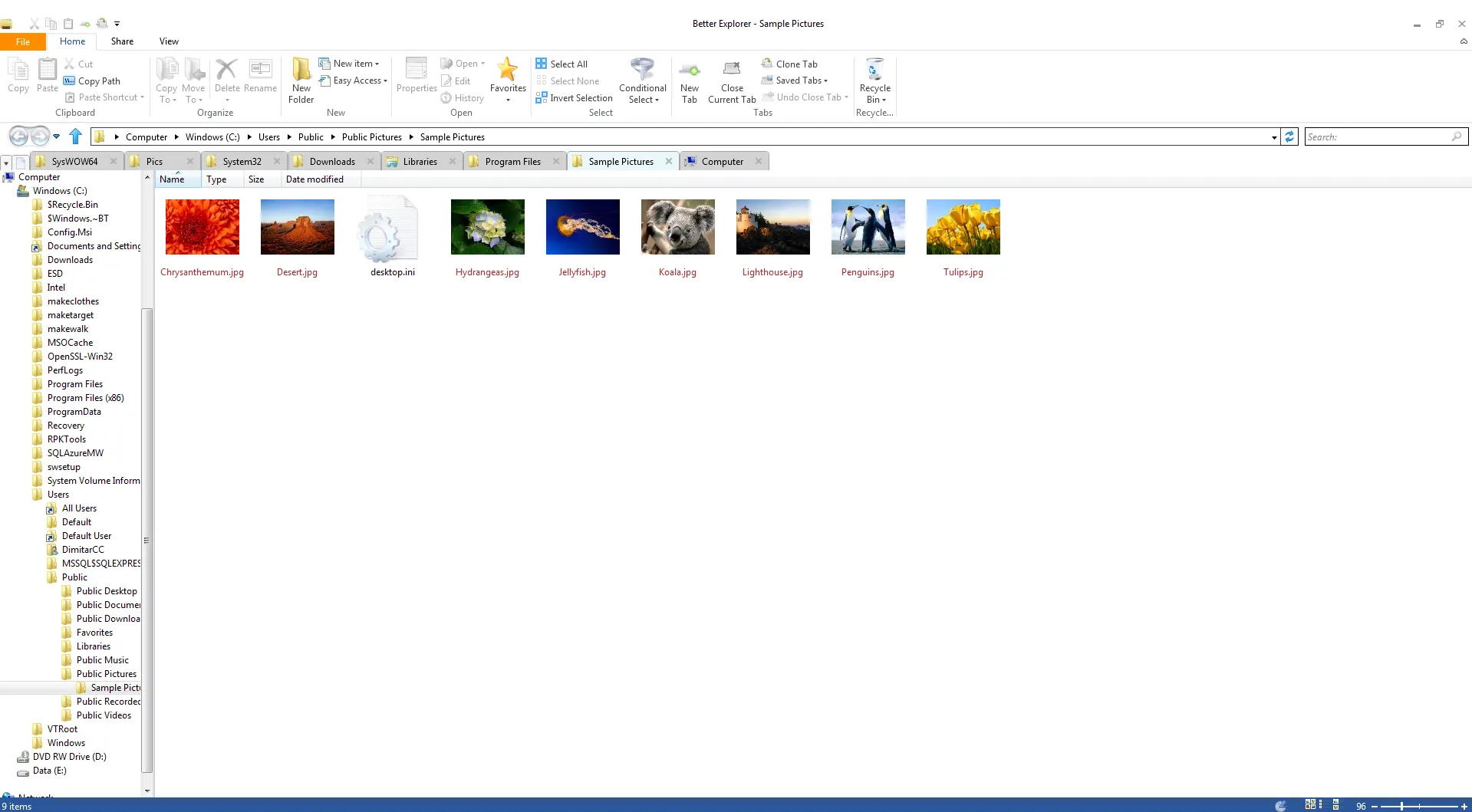Screen dimensions: 1472x812
Task: Click Select All in the ribbon
Action: pyautogui.click(x=562, y=64)
